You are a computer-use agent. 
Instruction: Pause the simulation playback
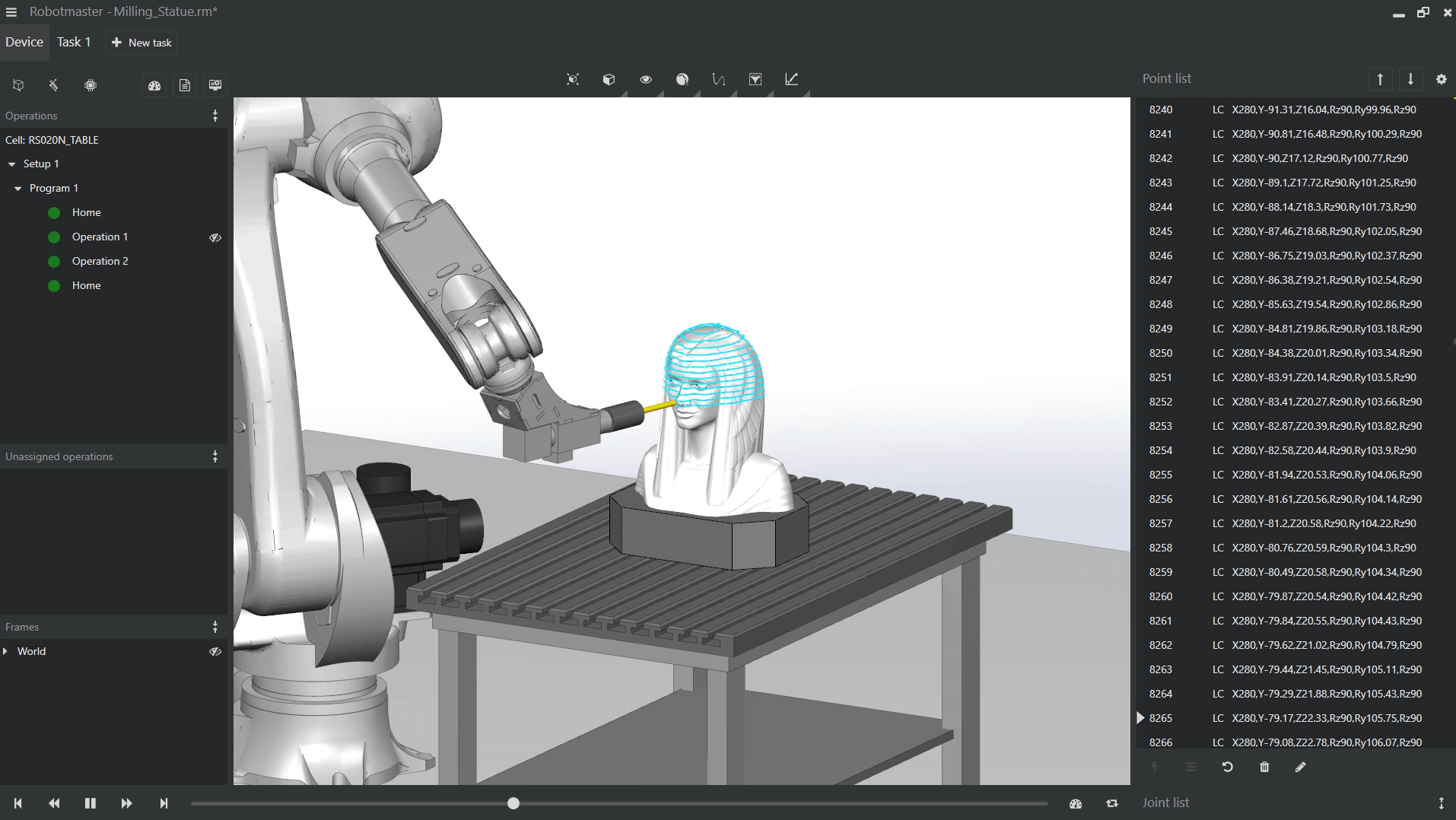[91, 803]
